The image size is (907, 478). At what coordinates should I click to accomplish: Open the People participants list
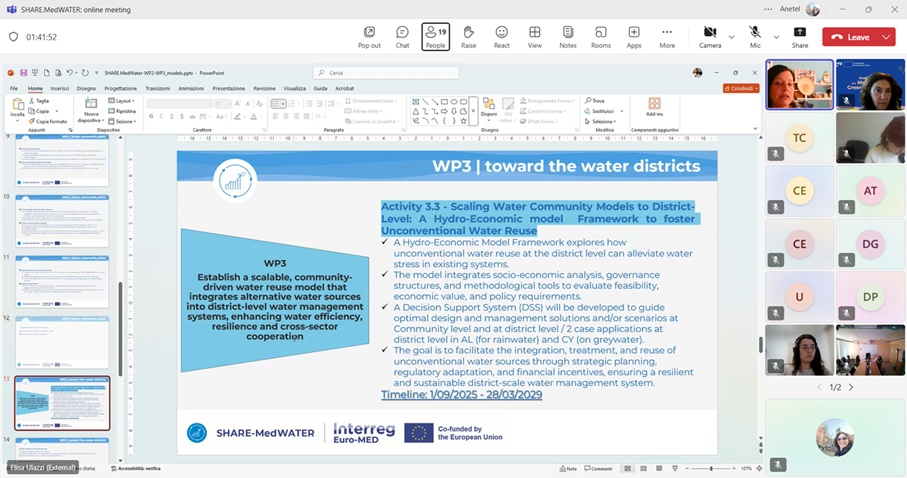(435, 37)
